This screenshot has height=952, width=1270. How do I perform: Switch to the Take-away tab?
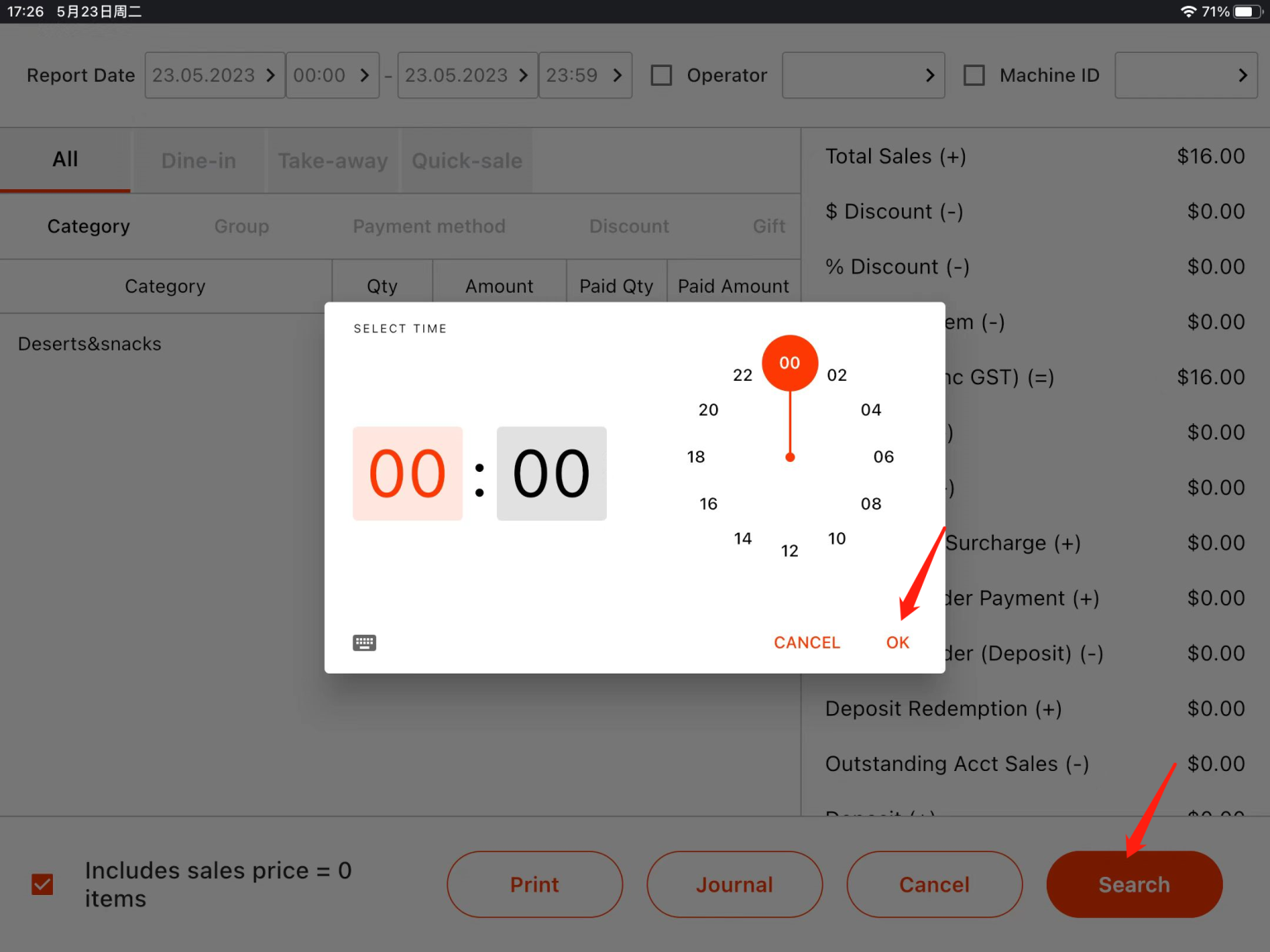coord(333,160)
